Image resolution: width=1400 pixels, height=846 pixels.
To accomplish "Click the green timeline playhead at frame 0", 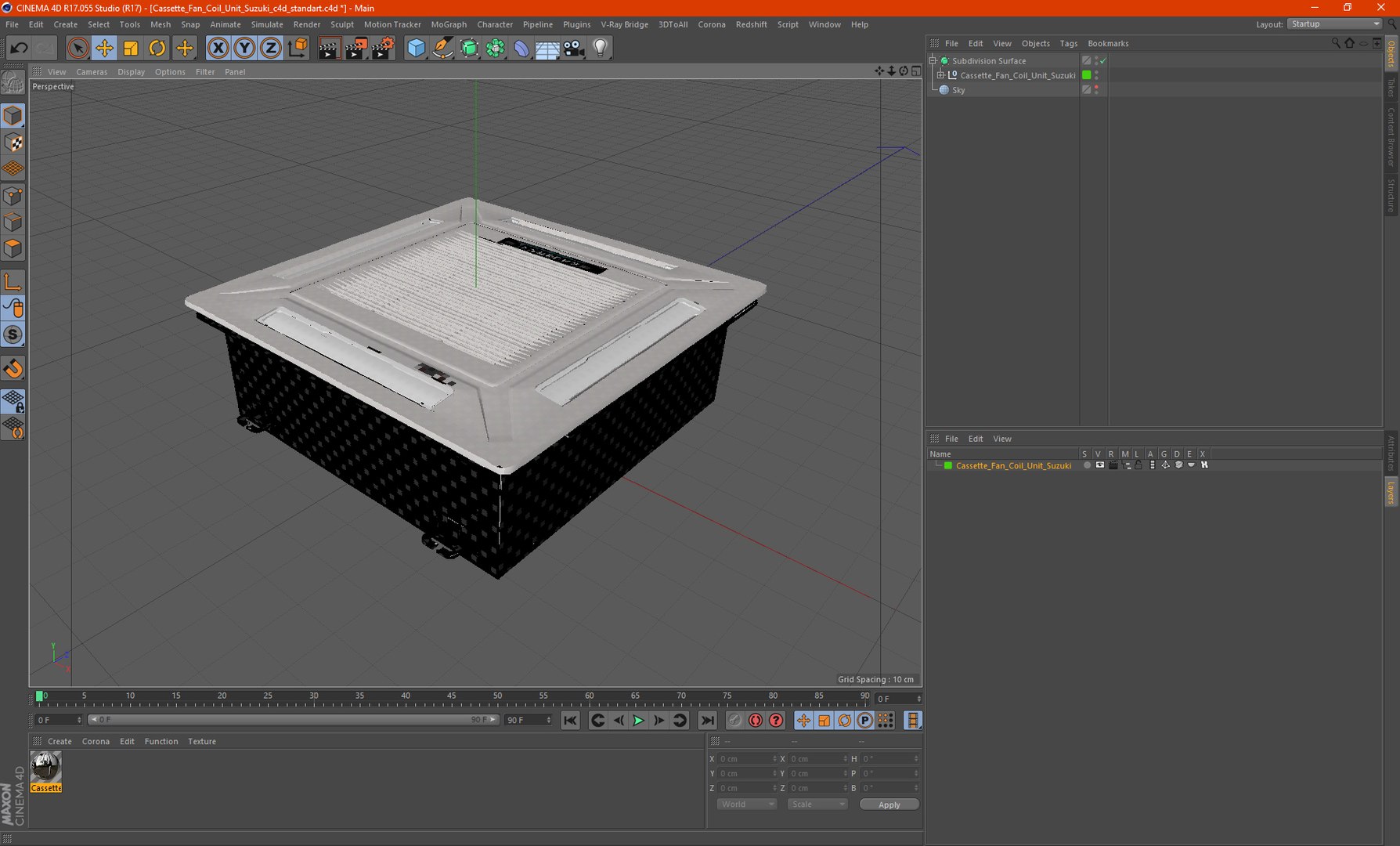I will (x=39, y=696).
